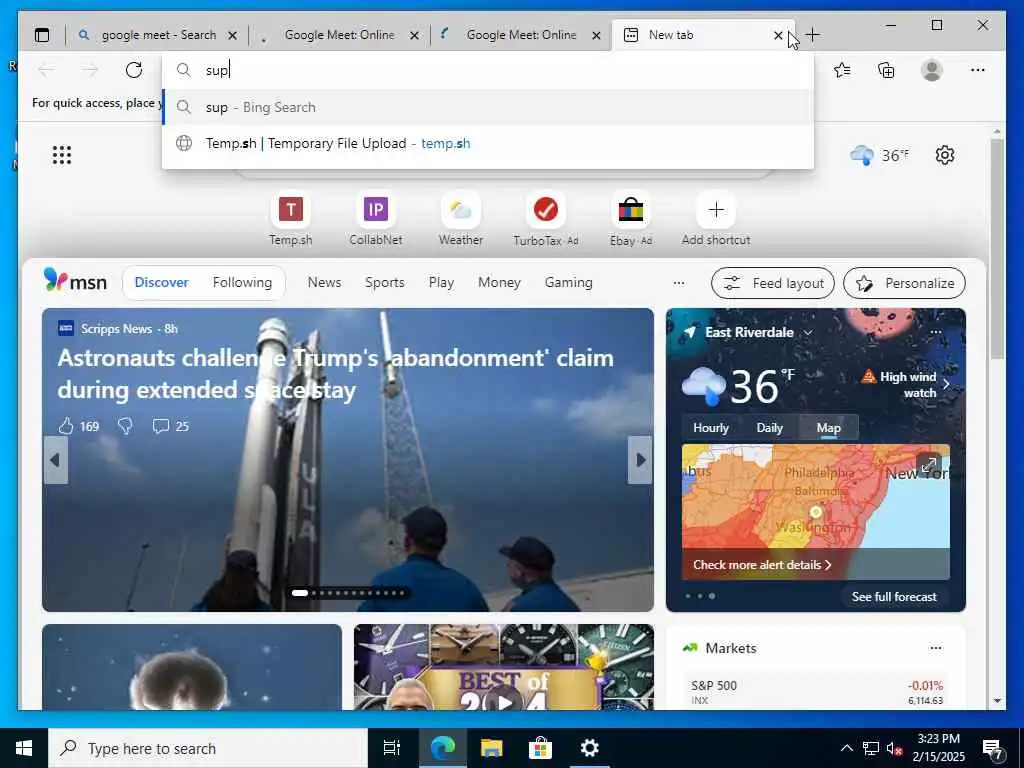This screenshot has width=1024, height=768.
Task: Open weather card more options dots
Action: (x=936, y=332)
